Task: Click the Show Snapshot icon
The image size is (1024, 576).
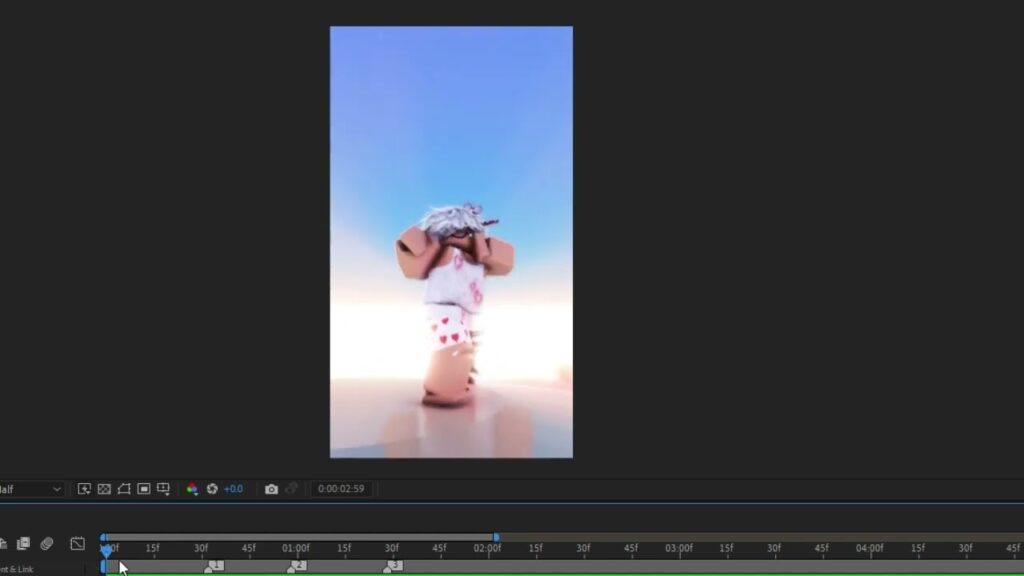Action: click(x=291, y=489)
